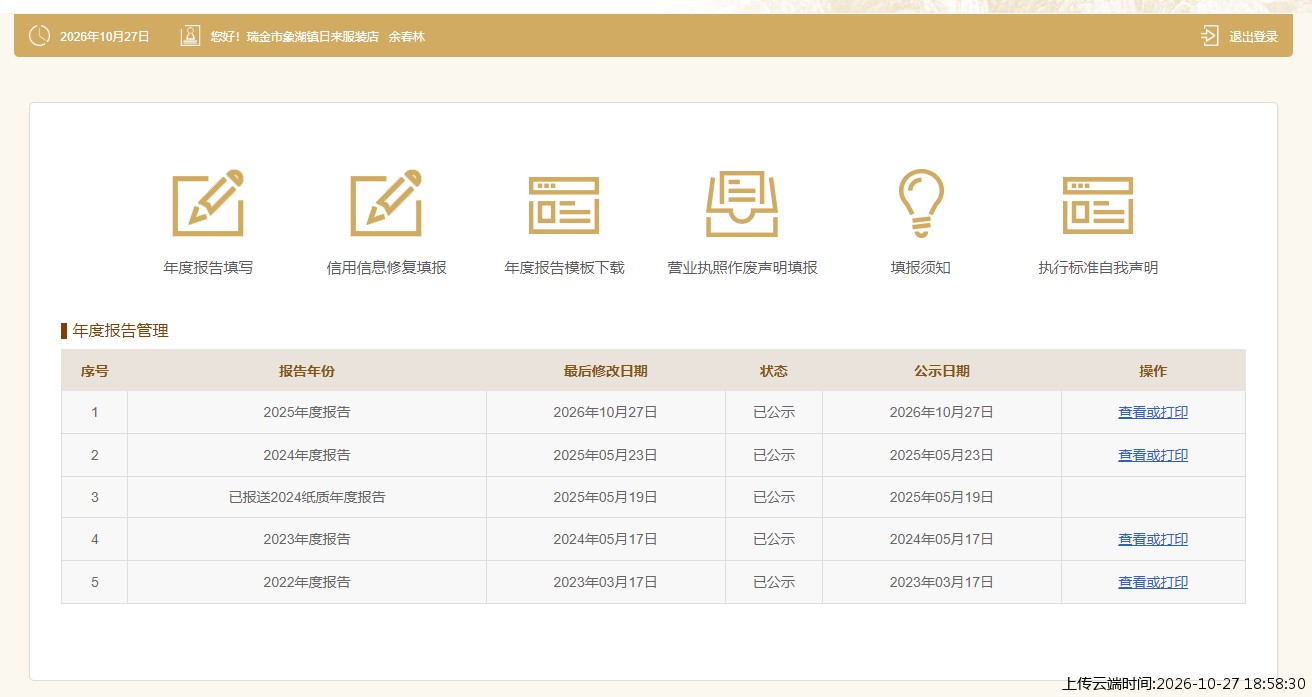Screen dimensions: 1312x697
Task: Click the 公示日期 cell reading 2025年05月19日
Action: pos(941,497)
